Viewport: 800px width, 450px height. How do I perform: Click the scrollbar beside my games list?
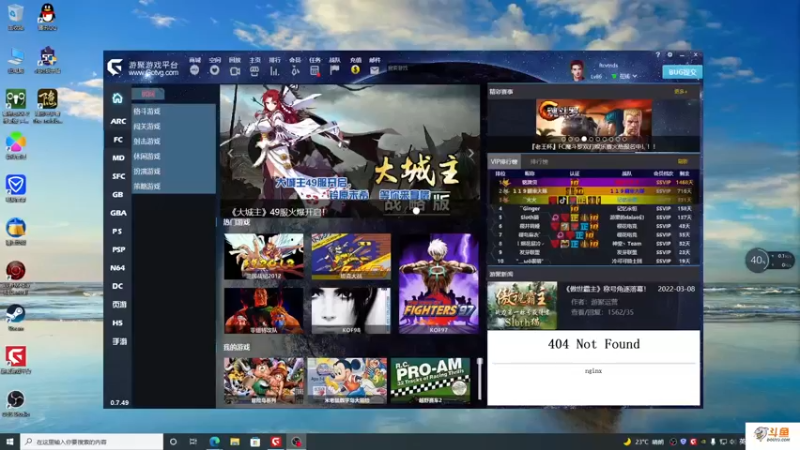tap(480, 379)
